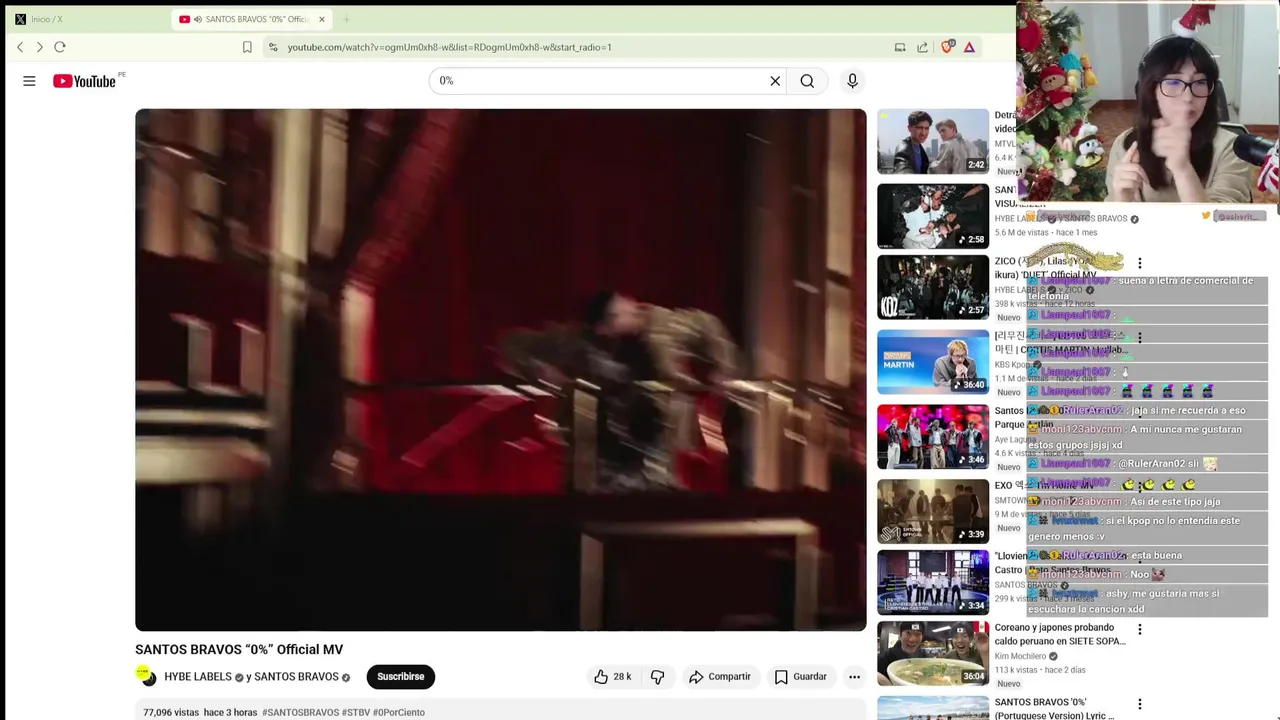Open HYBE LABELS channel avatar

pyautogui.click(x=147, y=677)
